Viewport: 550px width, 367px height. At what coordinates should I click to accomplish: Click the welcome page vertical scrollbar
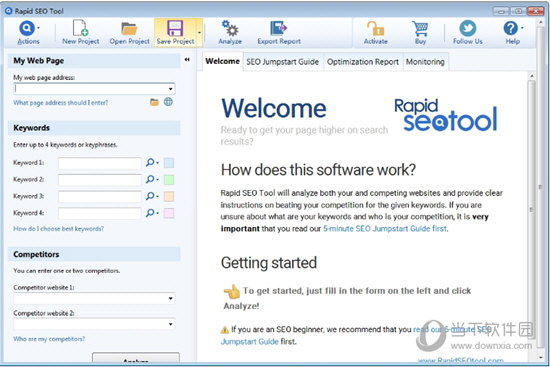(x=532, y=209)
